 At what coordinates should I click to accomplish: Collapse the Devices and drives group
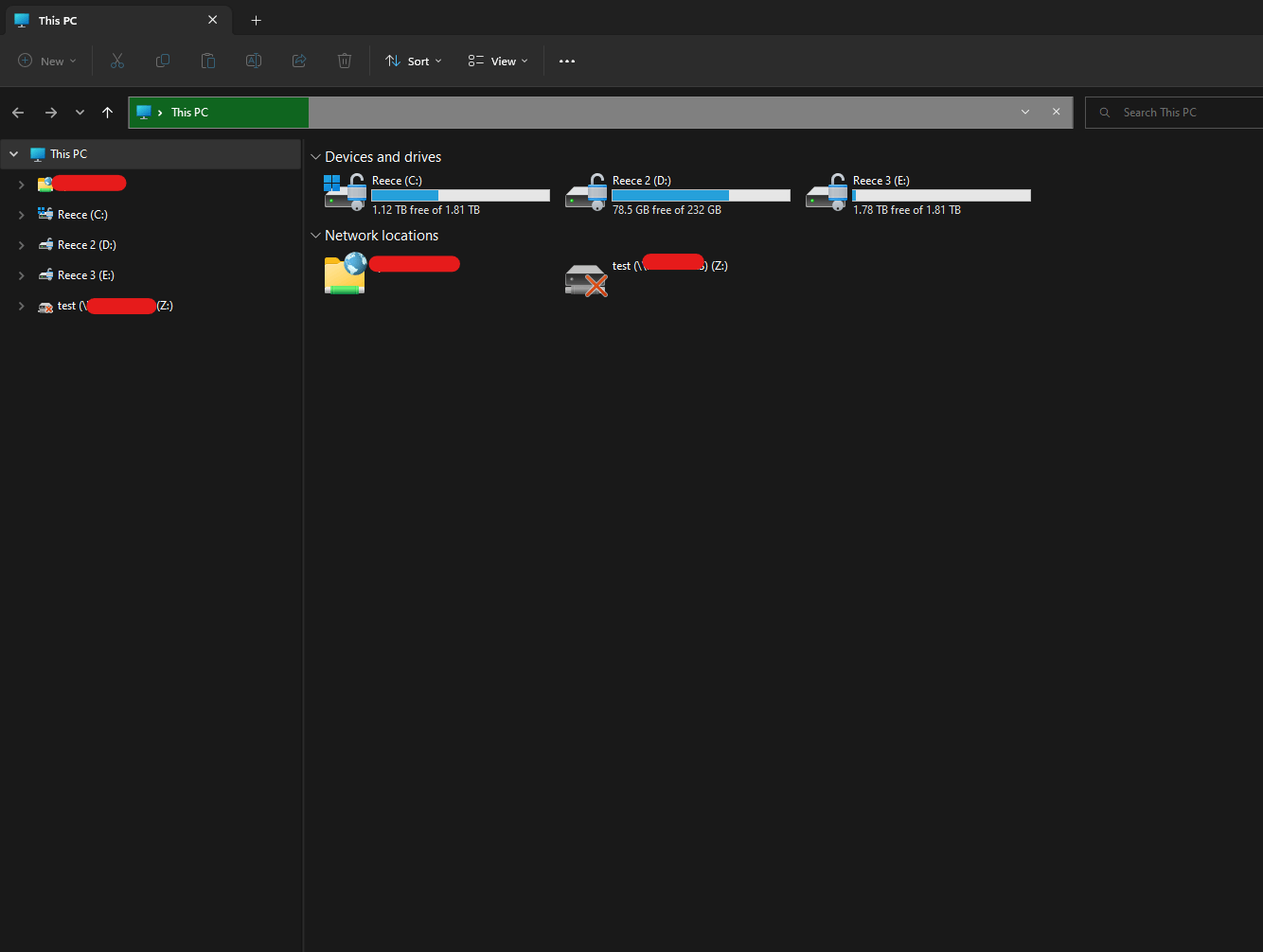coord(315,157)
